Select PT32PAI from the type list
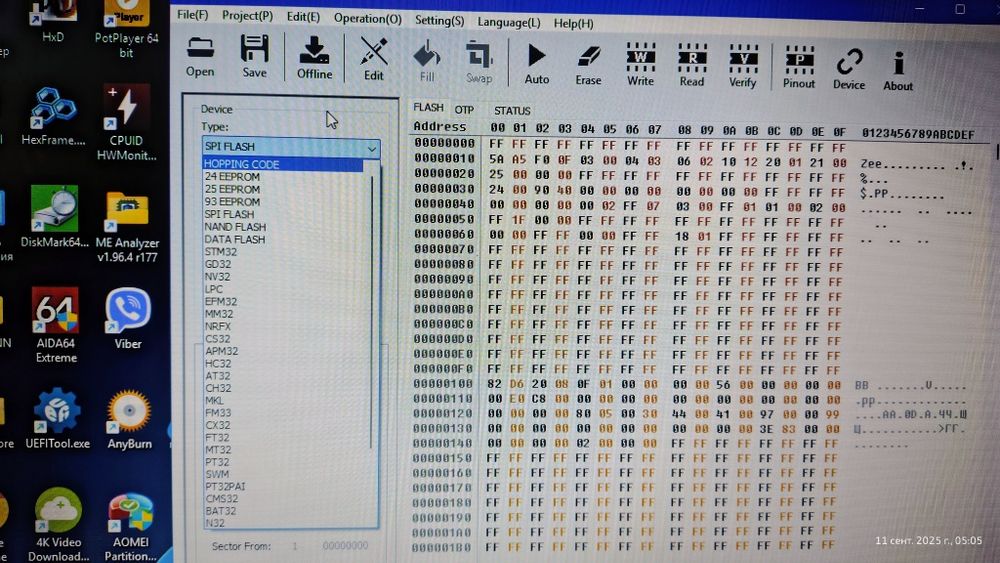The height and width of the screenshot is (563, 1000). pos(225,486)
